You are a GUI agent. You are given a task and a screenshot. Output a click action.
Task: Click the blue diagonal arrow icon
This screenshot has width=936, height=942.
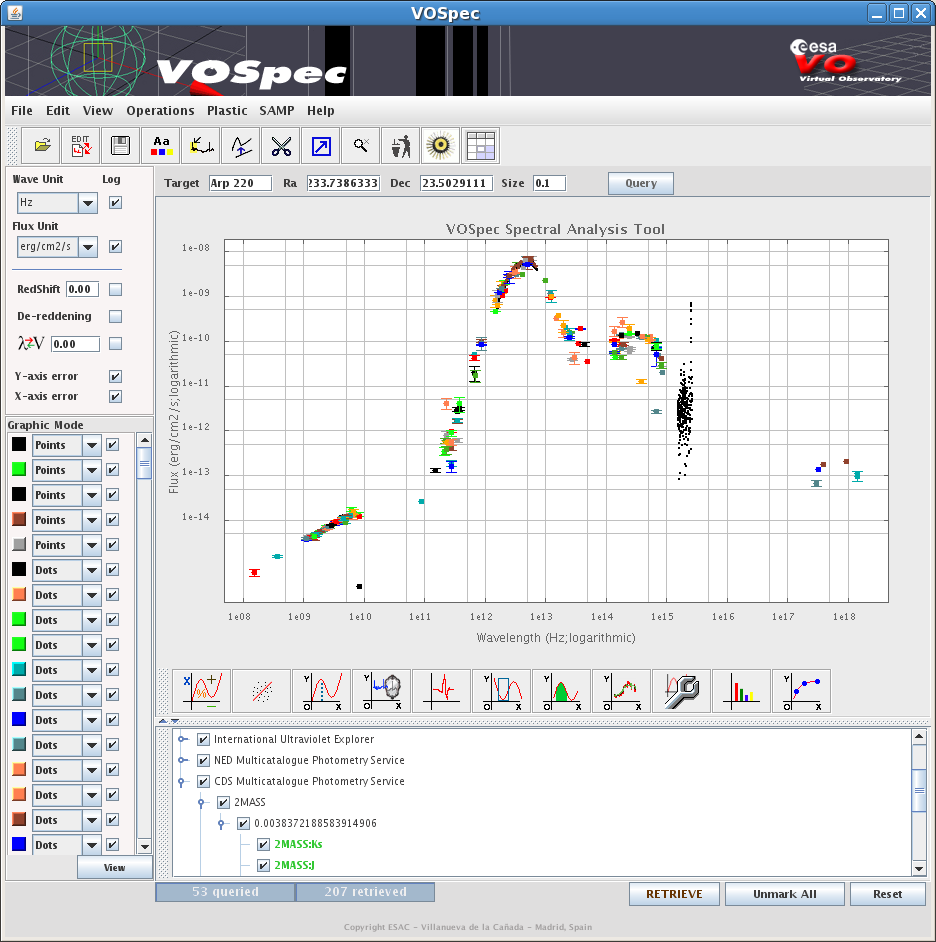coord(321,145)
